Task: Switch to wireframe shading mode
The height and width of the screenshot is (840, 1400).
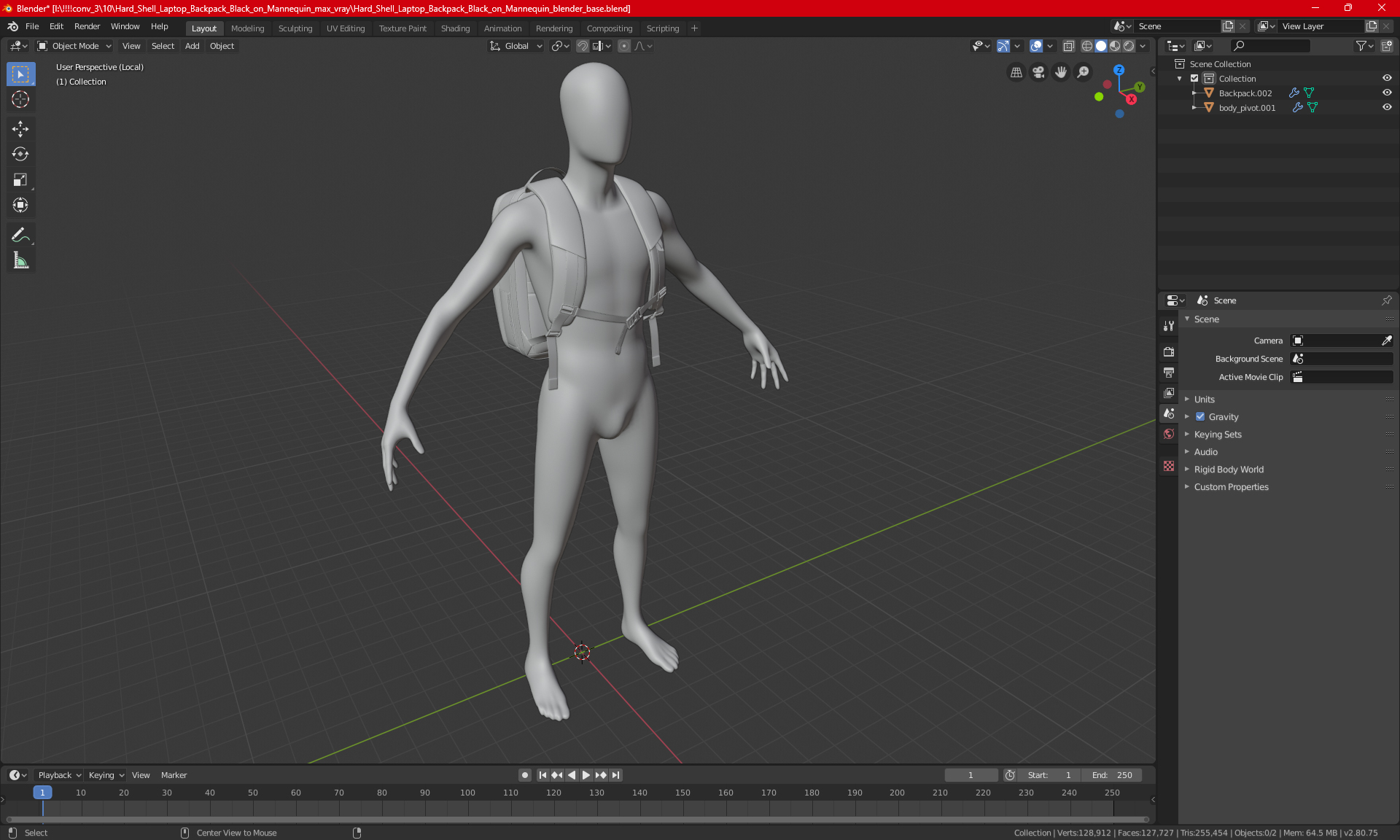Action: pos(1087,46)
